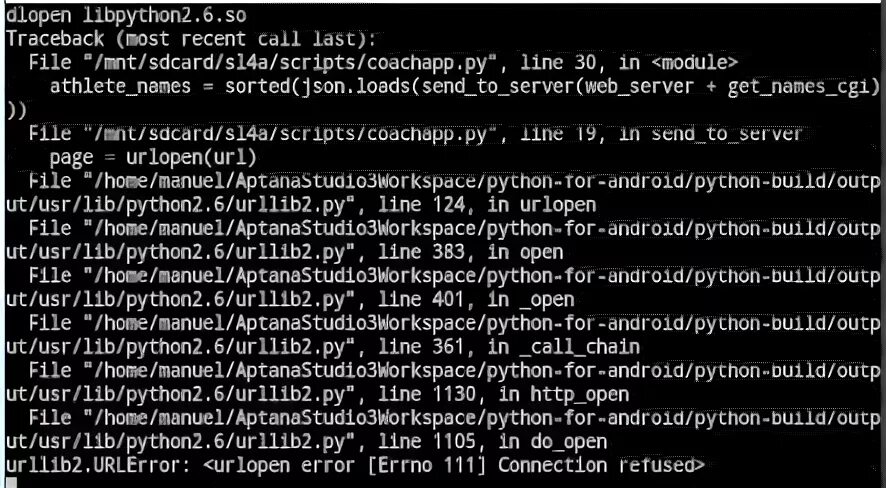This screenshot has height=488, width=886.
Task: Click the 'Connection refused' error message
Action: pos(601,465)
